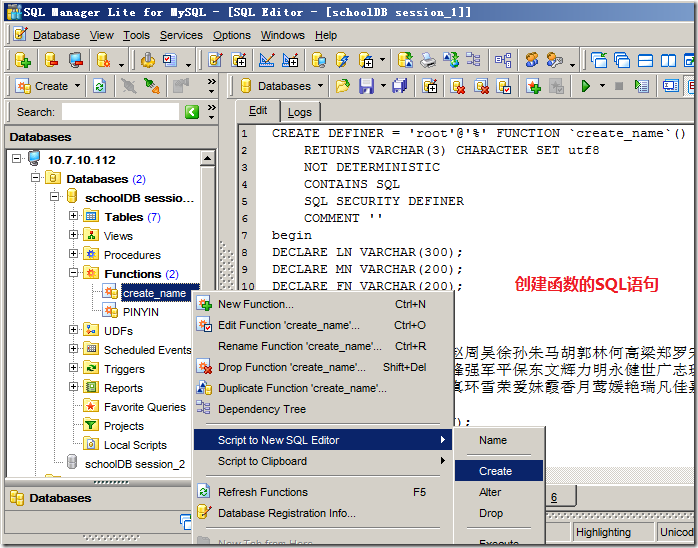Click the green Execute query play icon
The width and height of the screenshot is (698, 548).
click(x=586, y=85)
